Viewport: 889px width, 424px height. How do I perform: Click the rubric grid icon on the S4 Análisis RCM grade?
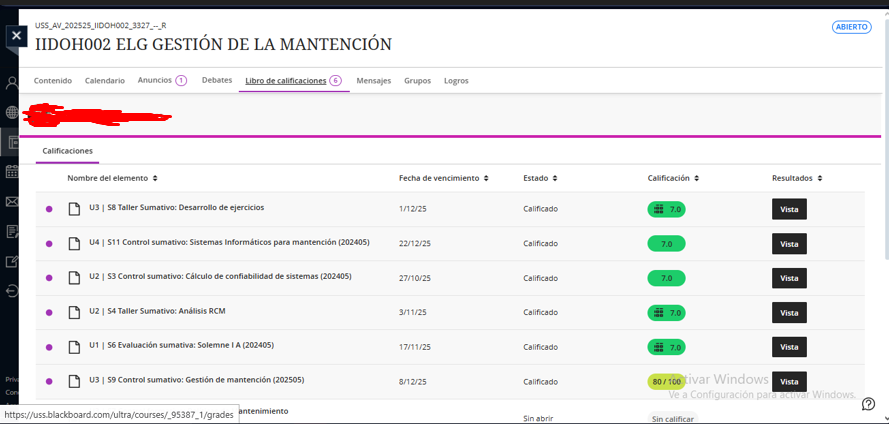[658, 313]
